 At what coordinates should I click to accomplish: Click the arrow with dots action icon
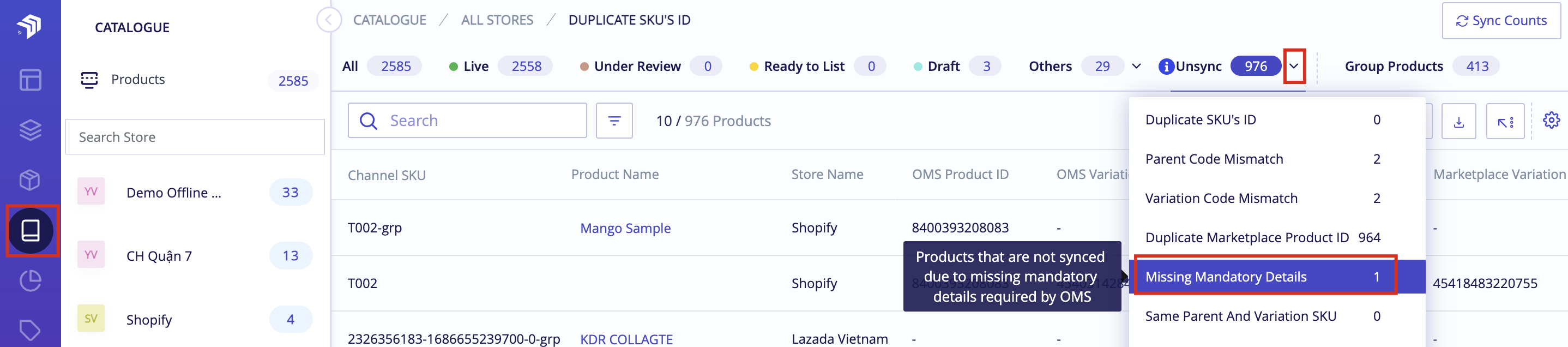[1505, 121]
